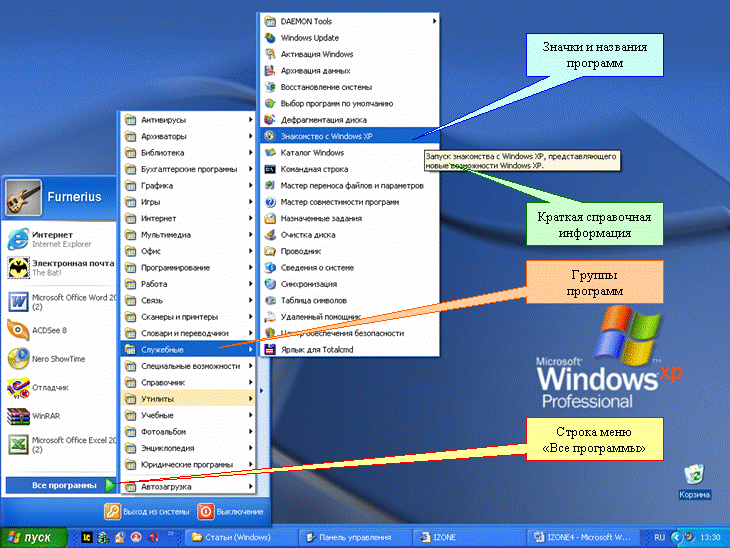Launch the WinRAR books icon
This screenshot has width=730, height=548.
19,416
